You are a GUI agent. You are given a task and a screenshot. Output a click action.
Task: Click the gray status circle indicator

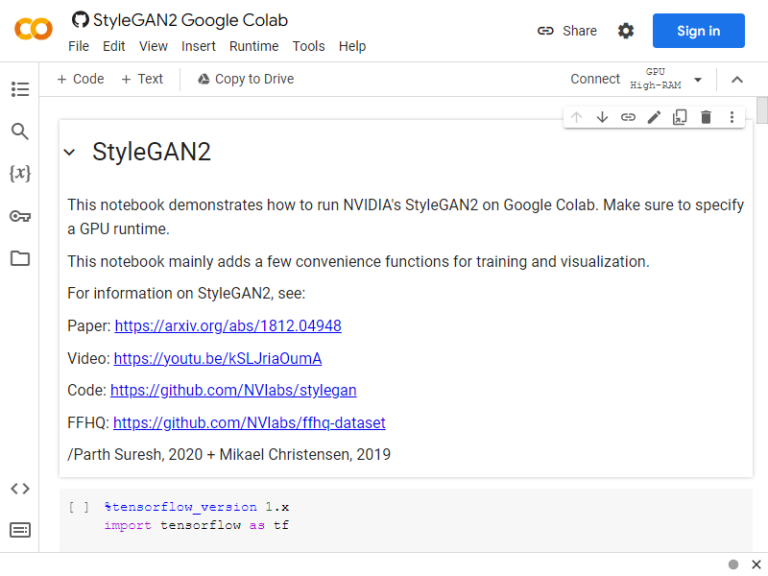tap(733, 564)
